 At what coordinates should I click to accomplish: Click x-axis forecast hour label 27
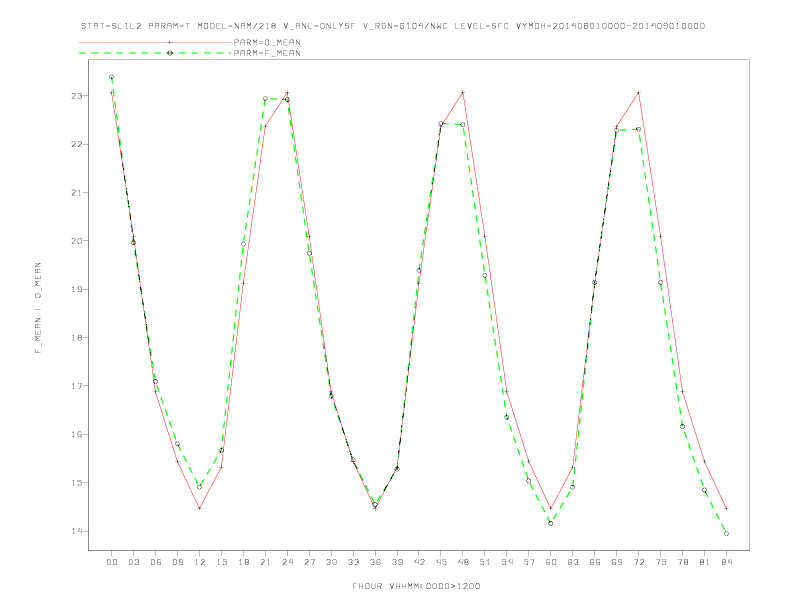309,562
